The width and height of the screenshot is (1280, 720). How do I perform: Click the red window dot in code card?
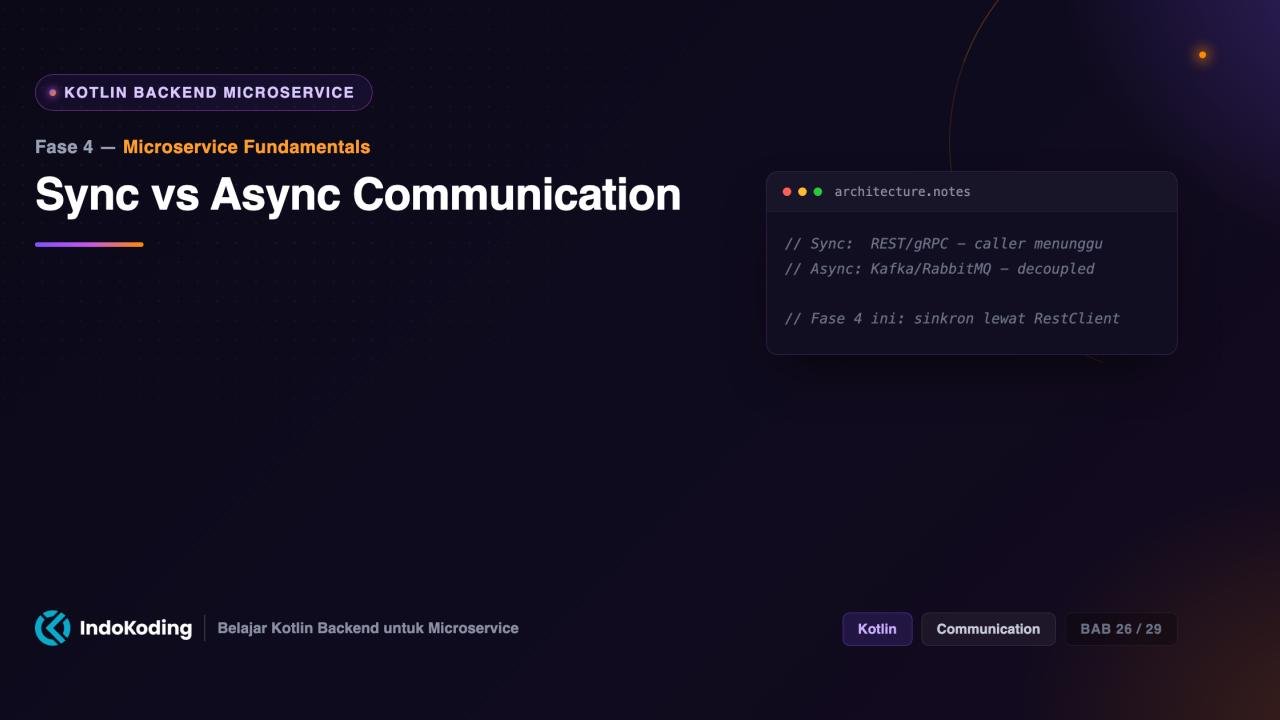(787, 192)
